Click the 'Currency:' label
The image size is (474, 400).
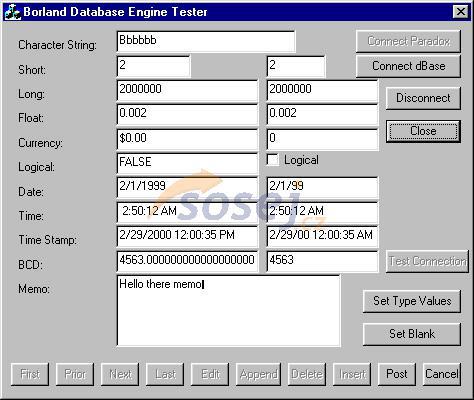click(x=40, y=143)
